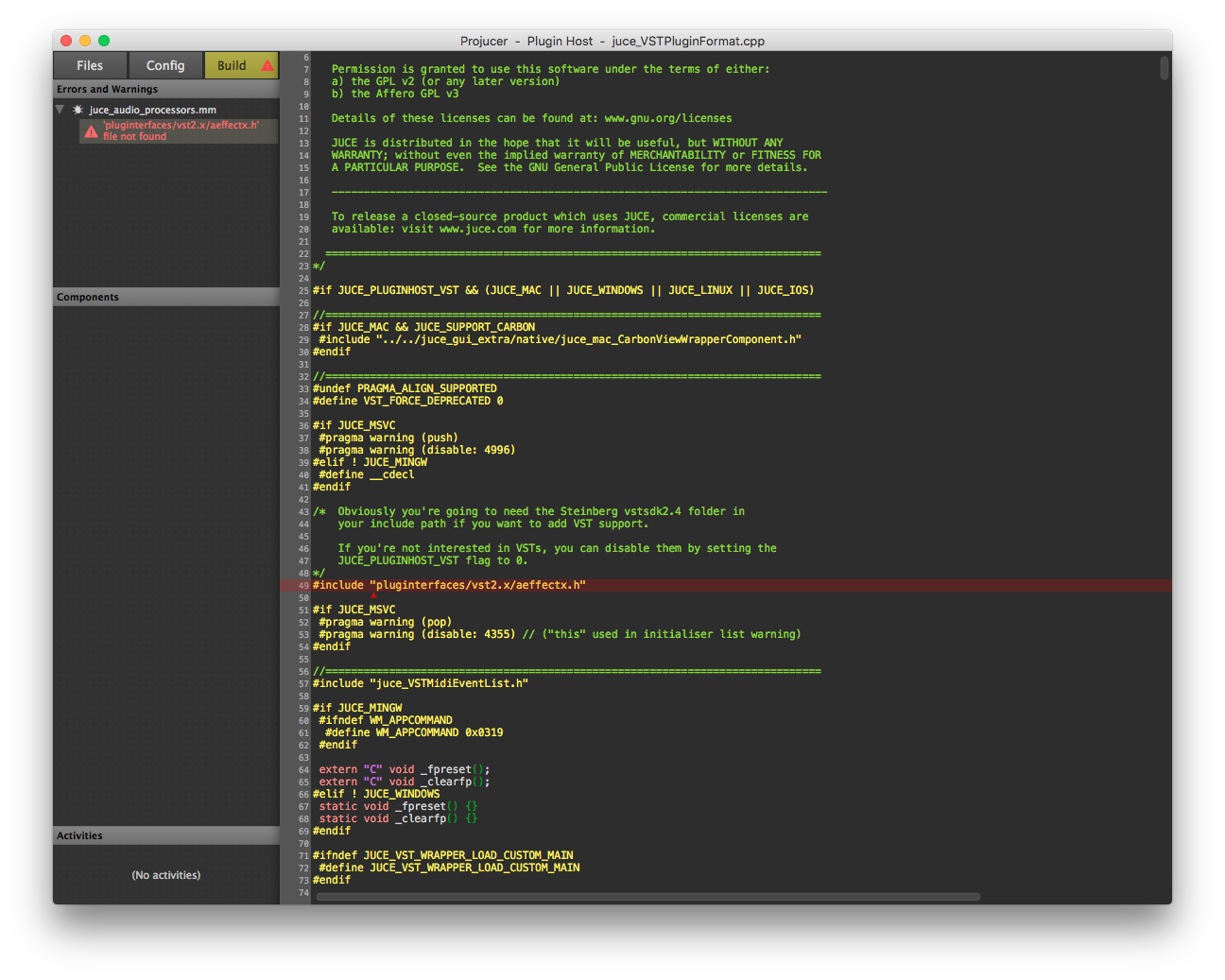Click the '#undef PRAGMA_ALIGN_SUPPORTED' line
1225x980 pixels.
[405, 388]
